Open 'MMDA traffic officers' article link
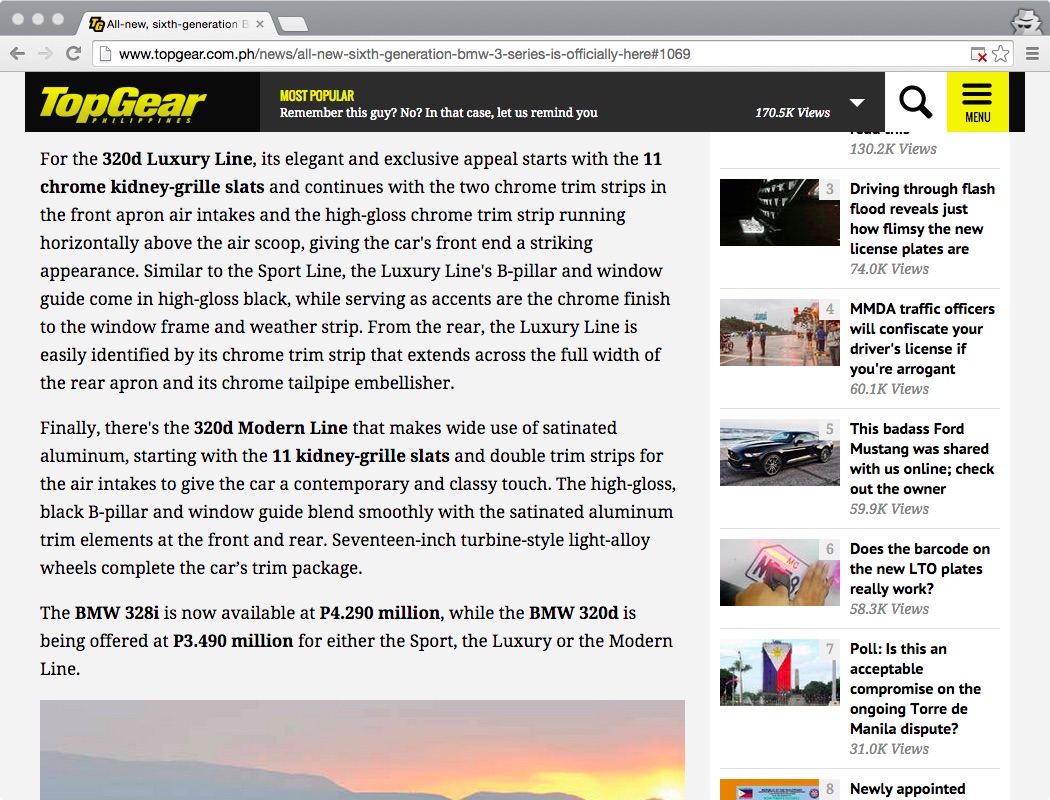1050x800 pixels. coord(922,339)
